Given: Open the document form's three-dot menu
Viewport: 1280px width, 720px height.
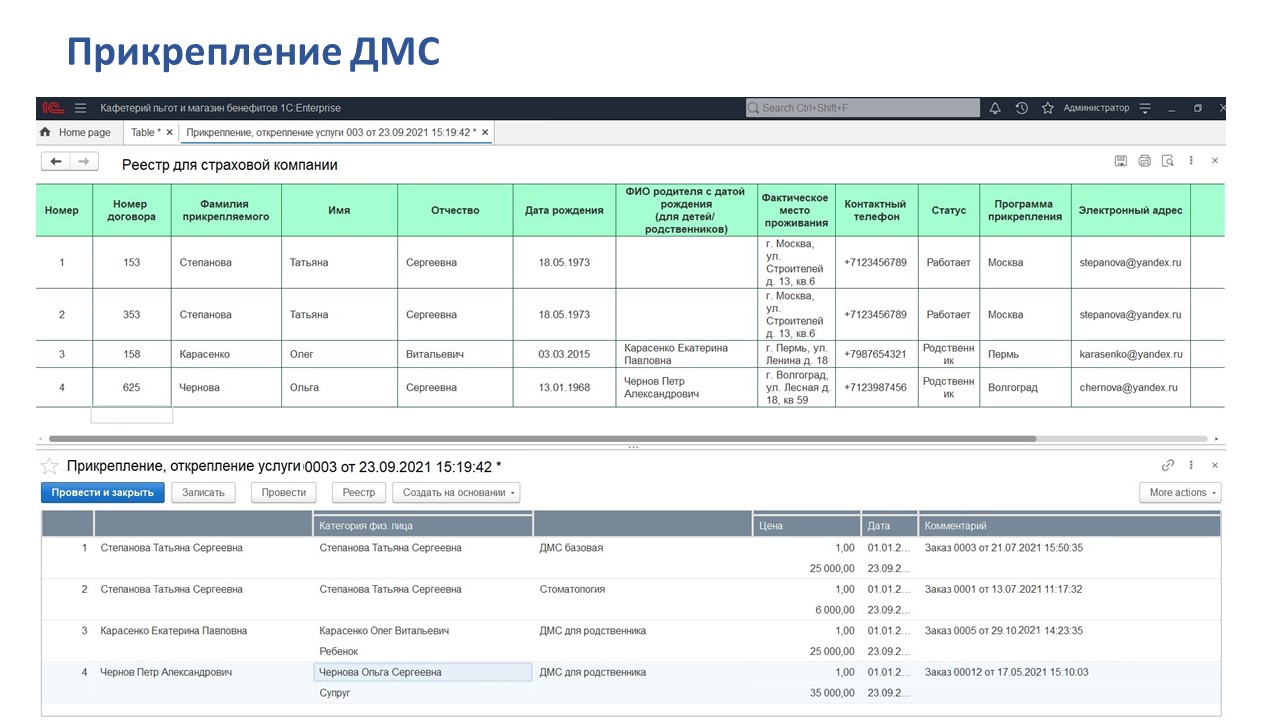Looking at the screenshot, I should click(x=1191, y=465).
